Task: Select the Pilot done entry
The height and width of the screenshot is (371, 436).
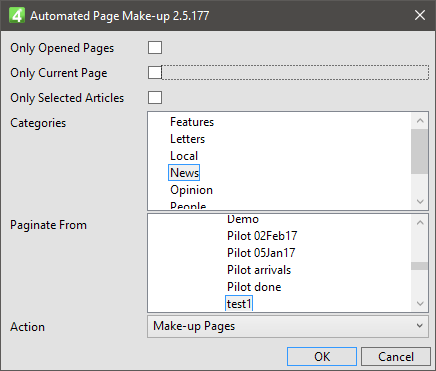Action: coord(254,287)
